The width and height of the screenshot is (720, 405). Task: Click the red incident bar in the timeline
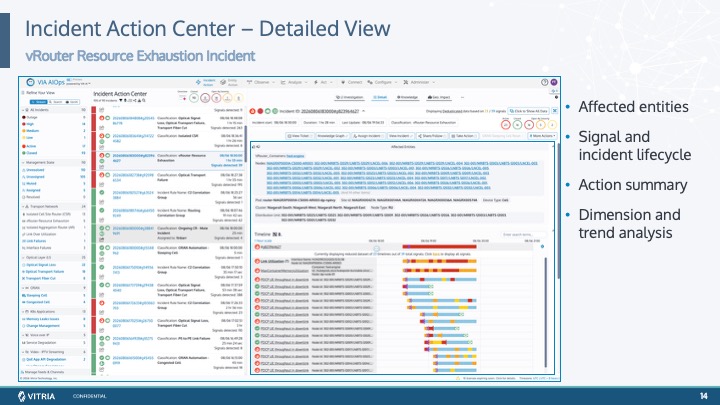click(439, 247)
